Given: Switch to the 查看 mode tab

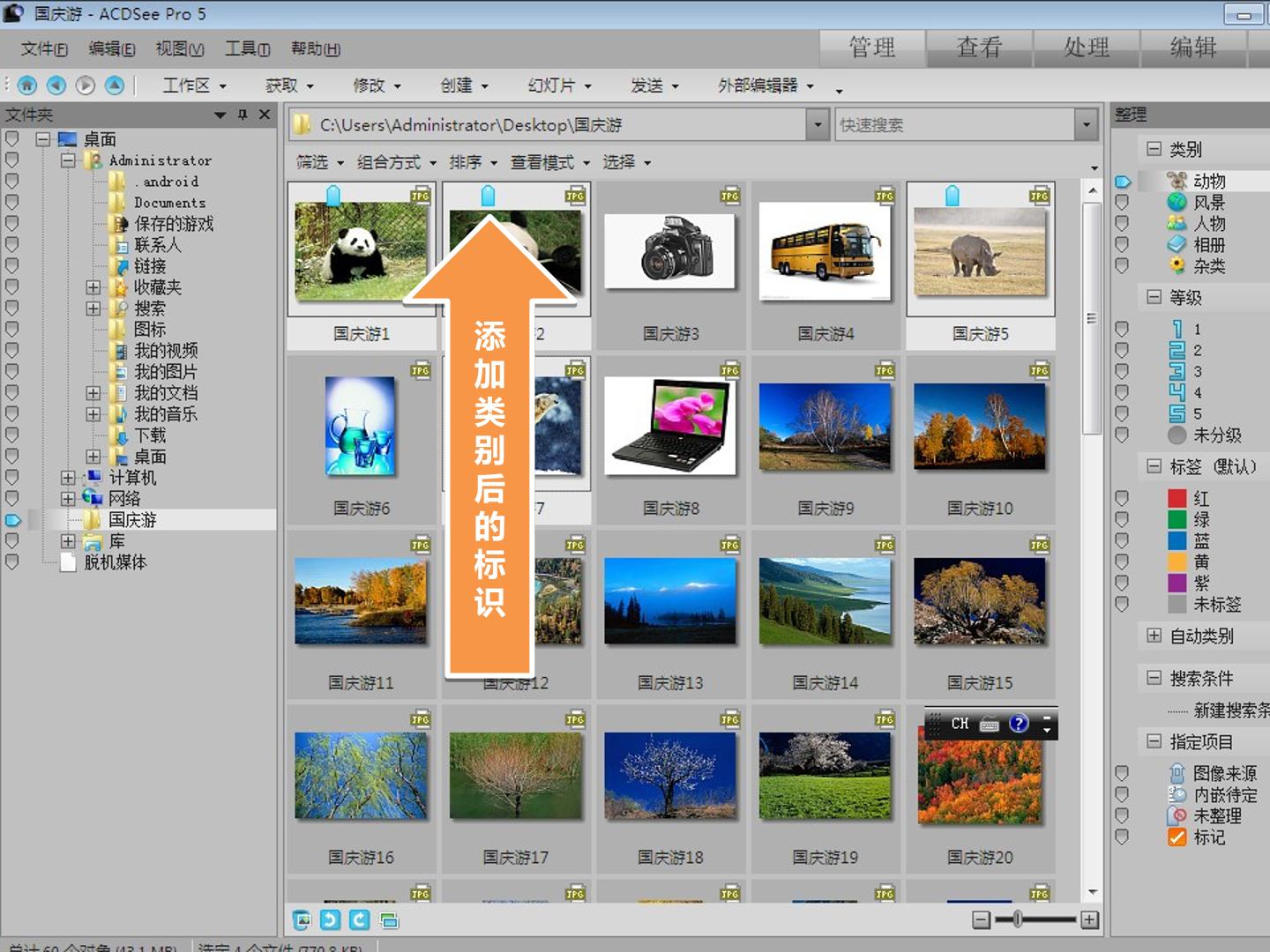Looking at the screenshot, I should (x=980, y=48).
